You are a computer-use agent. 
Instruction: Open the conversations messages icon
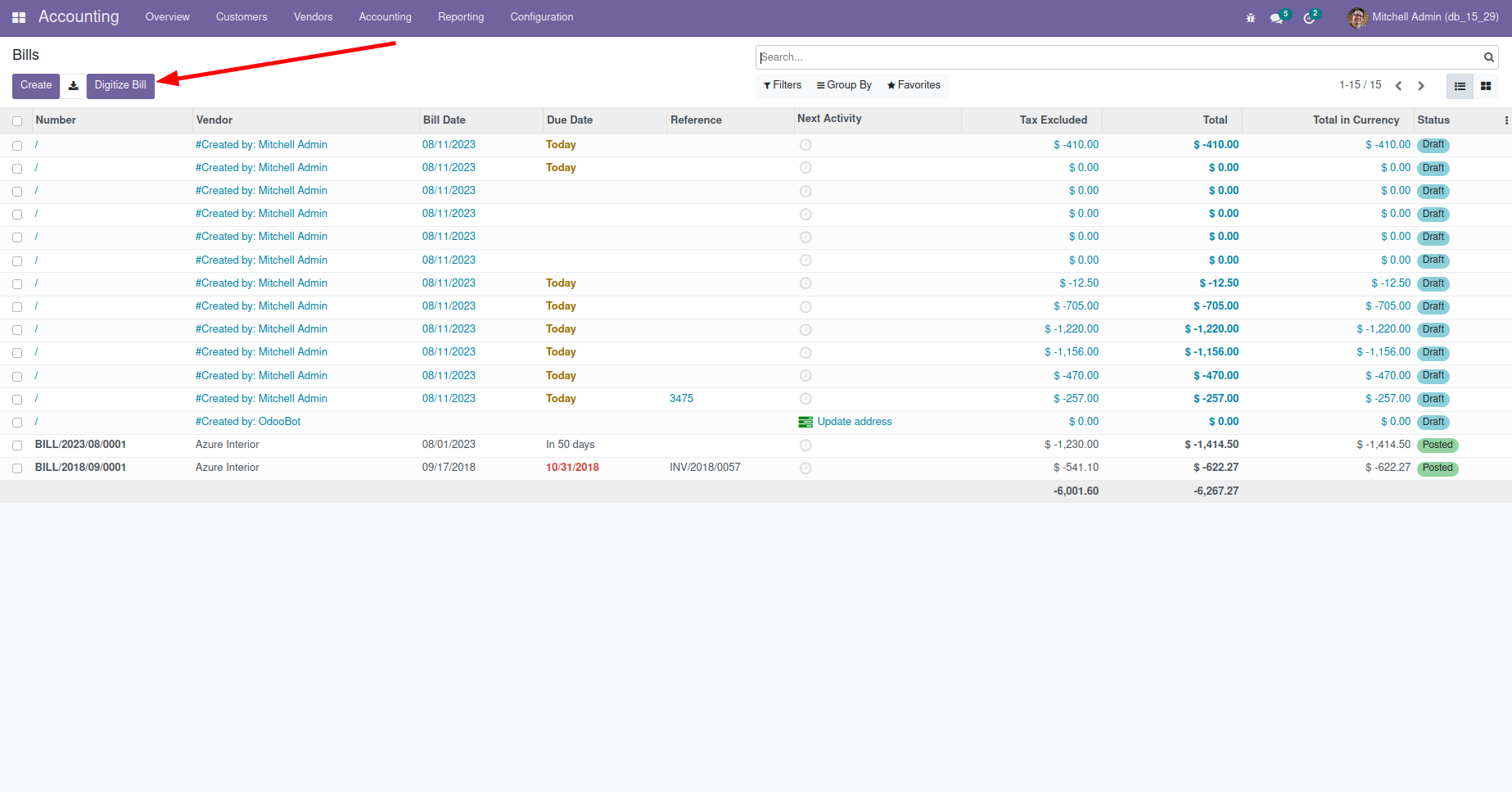pyautogui.click(x=1276, y=18)
